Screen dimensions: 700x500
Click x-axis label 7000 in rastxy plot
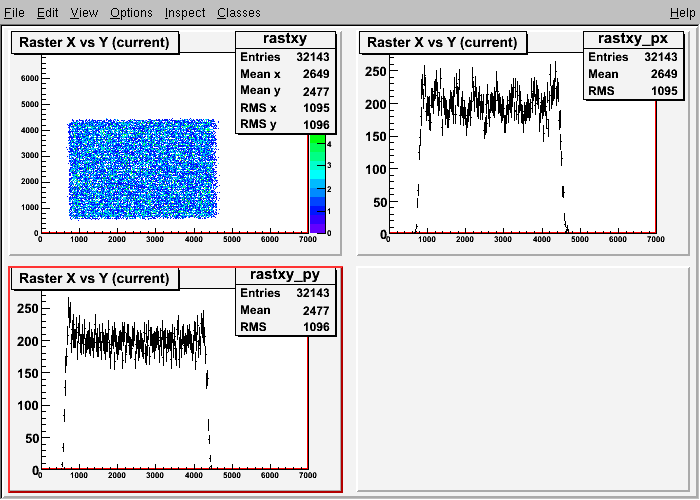tap(308, 239)
